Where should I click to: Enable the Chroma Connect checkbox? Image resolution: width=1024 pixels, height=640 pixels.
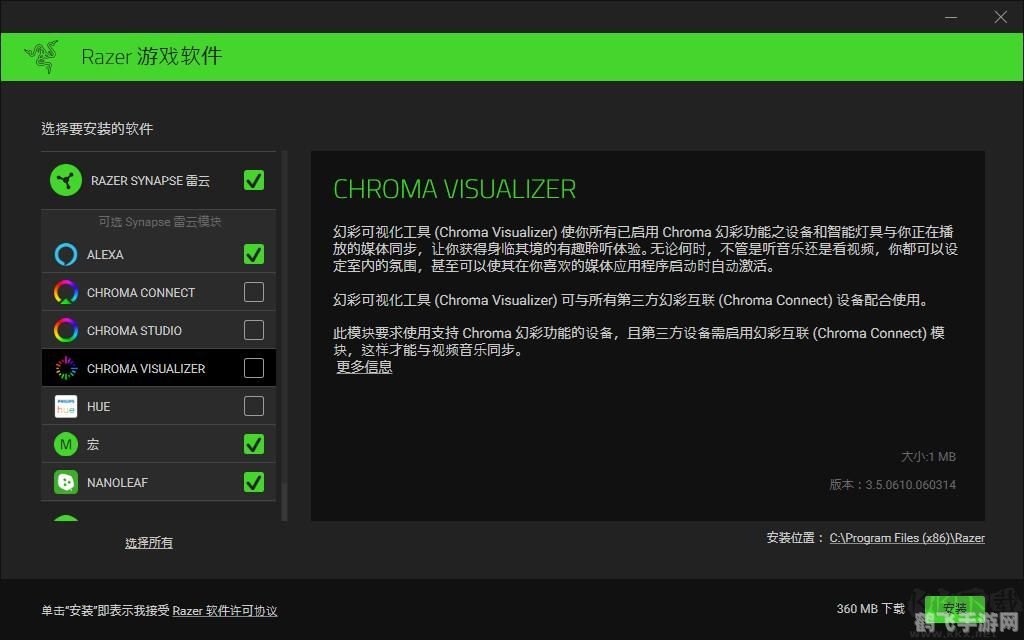[253, 292]
